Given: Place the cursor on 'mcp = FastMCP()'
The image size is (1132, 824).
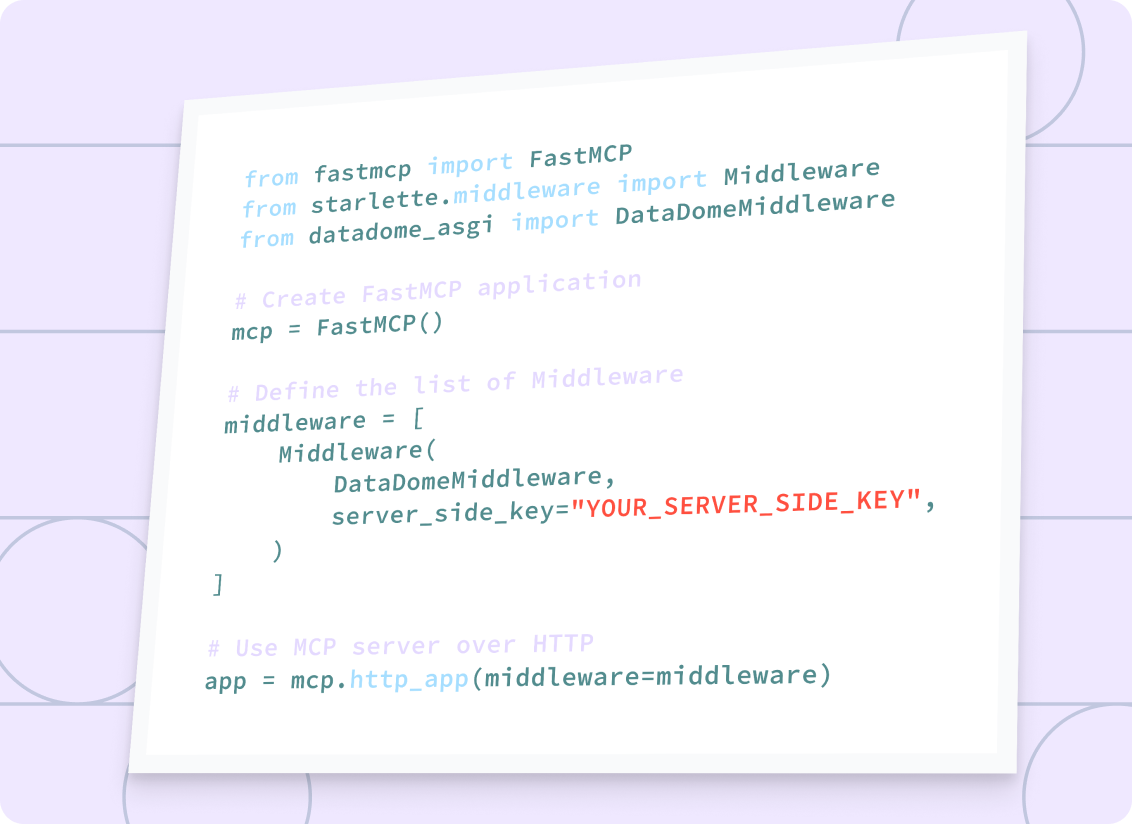Looking at the screenshot, I should click(x=336, y=327).
